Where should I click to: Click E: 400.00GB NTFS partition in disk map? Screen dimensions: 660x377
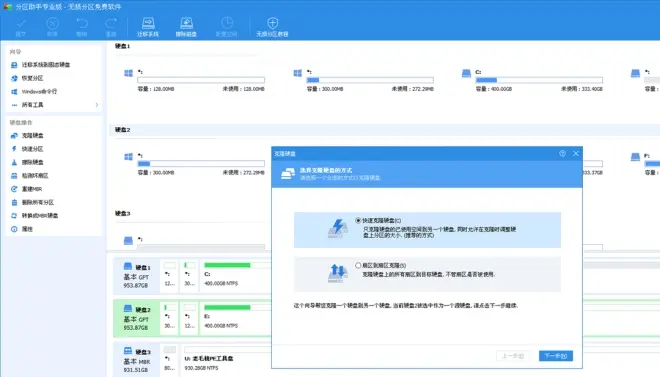point(236,319)
